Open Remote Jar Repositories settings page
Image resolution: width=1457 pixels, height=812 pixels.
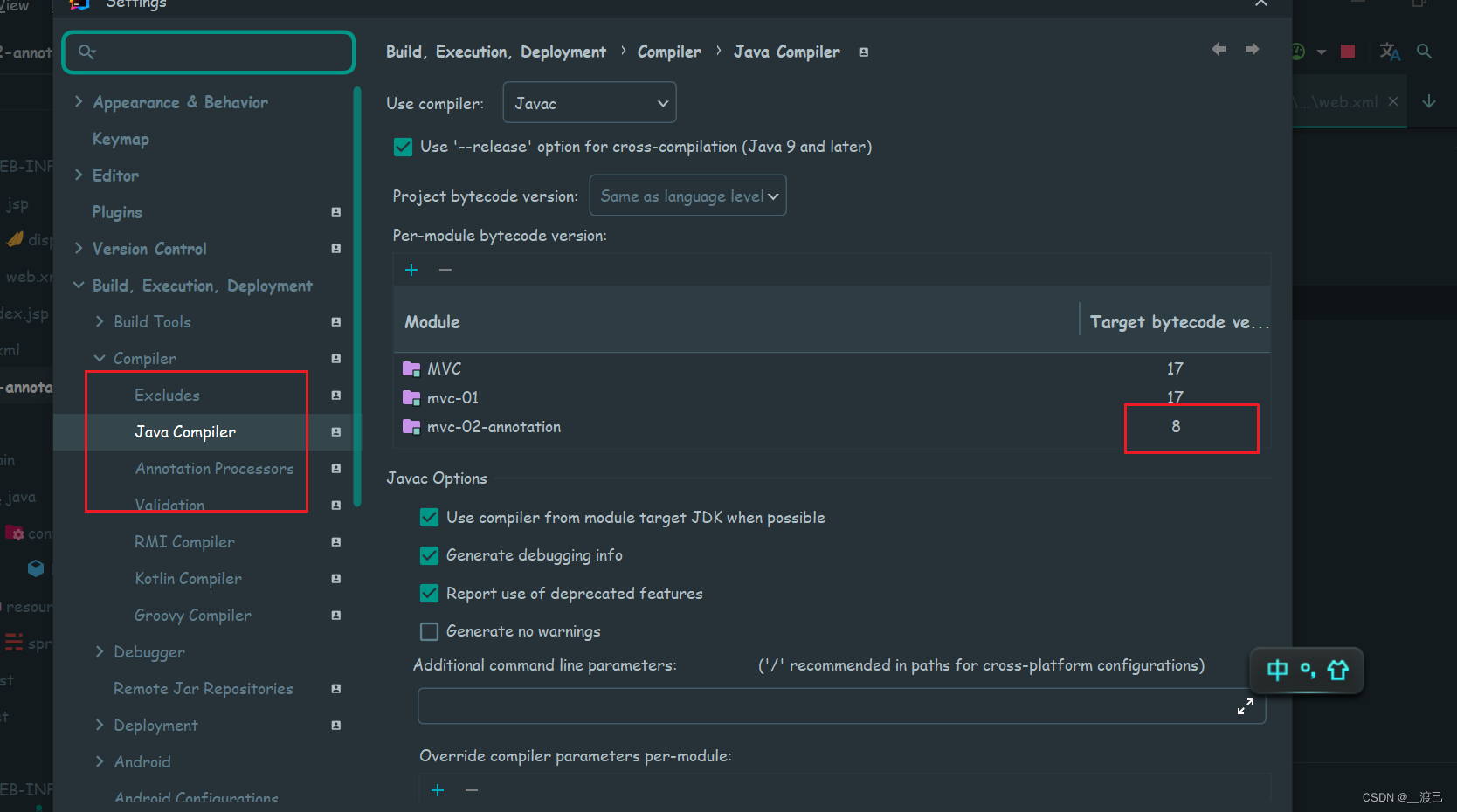point(204,689)
